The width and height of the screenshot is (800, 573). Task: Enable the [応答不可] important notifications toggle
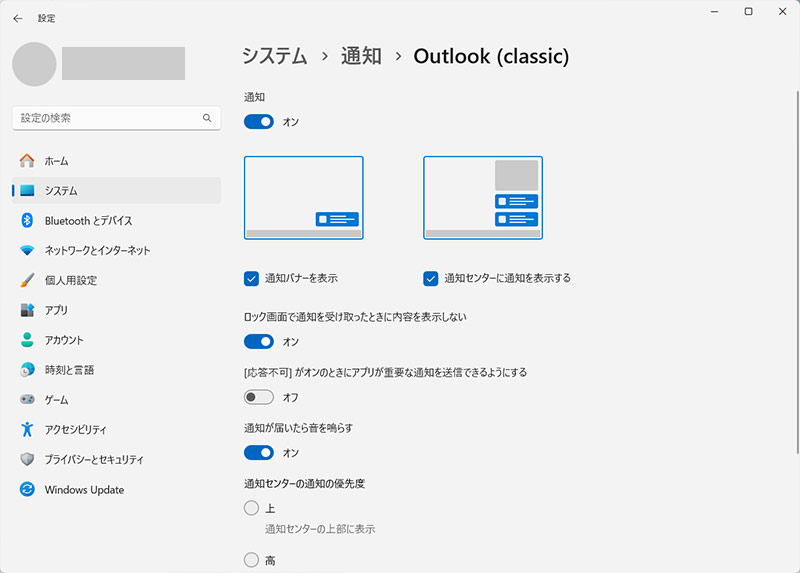[x=259, y=397]
